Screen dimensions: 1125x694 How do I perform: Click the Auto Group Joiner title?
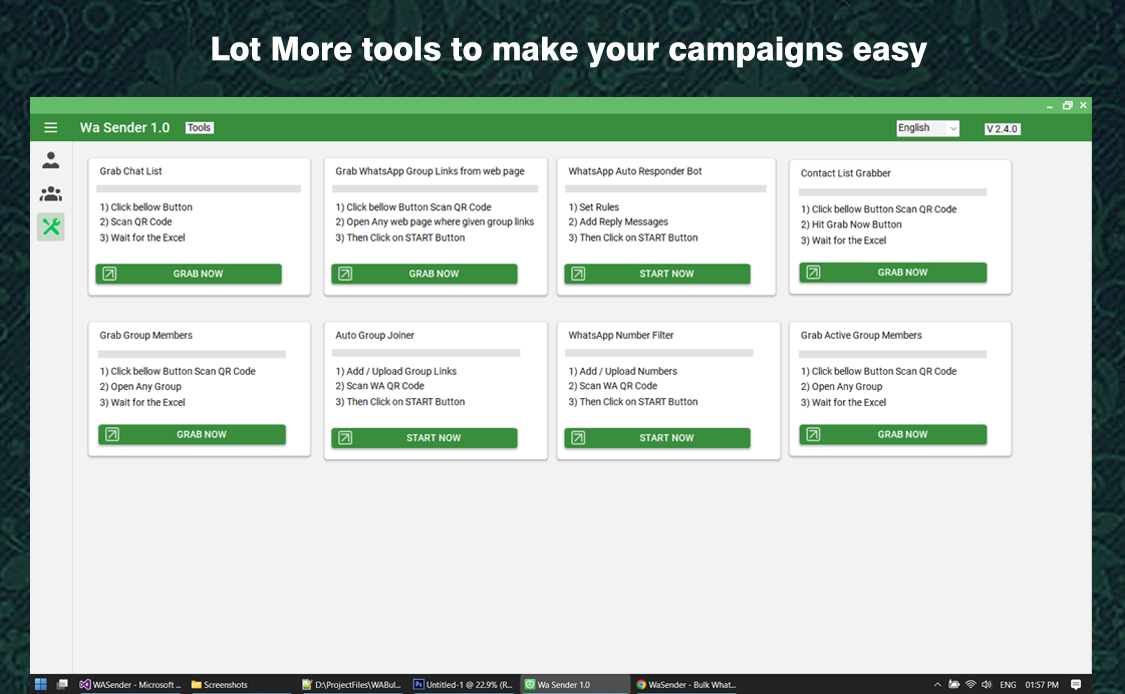[375, 335]
